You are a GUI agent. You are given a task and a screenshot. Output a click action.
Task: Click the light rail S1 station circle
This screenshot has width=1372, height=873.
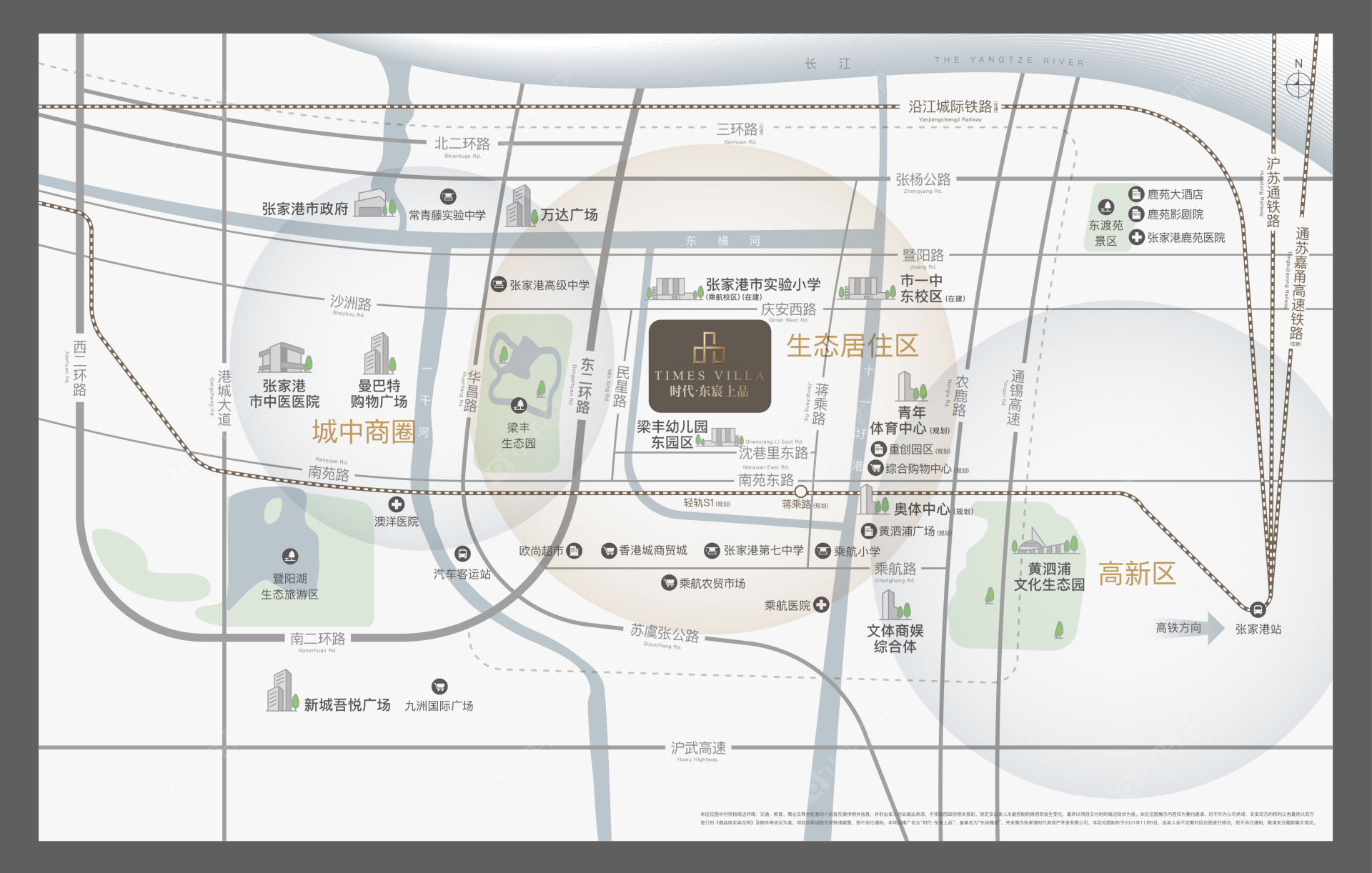[x=801, y=492]
